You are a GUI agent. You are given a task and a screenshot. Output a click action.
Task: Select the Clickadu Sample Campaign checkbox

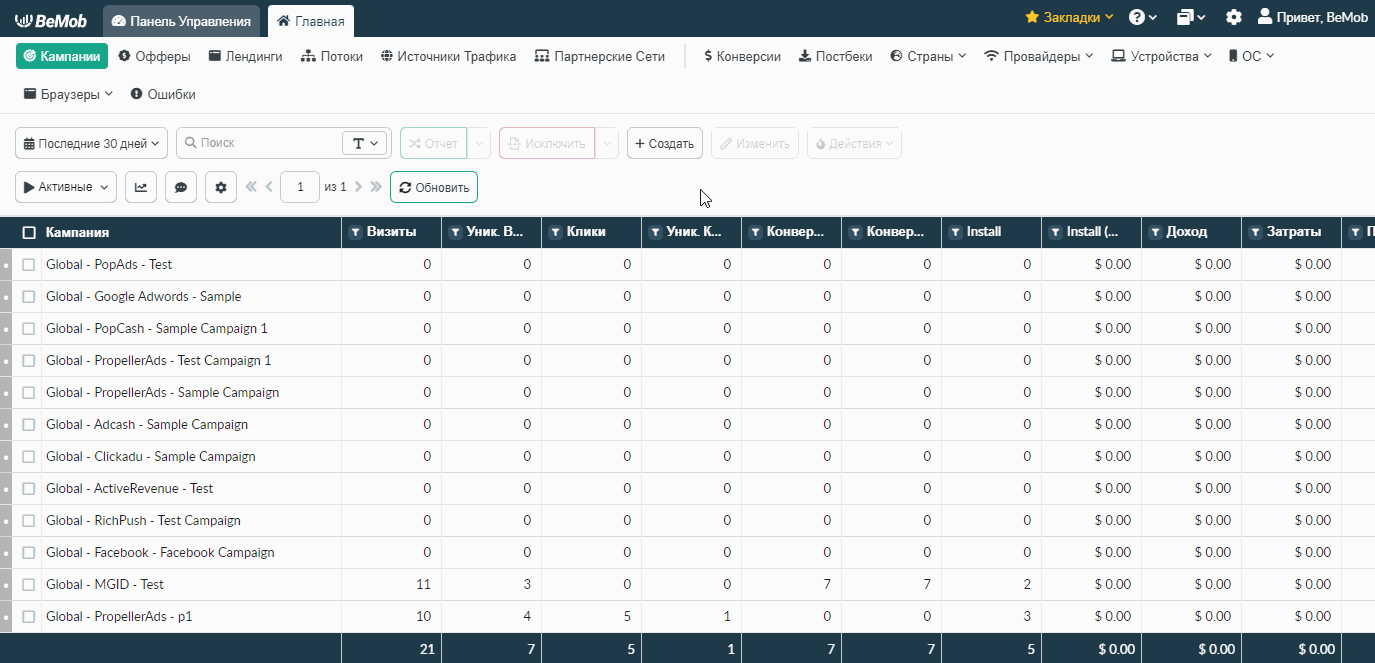click(x=29, y=456)
